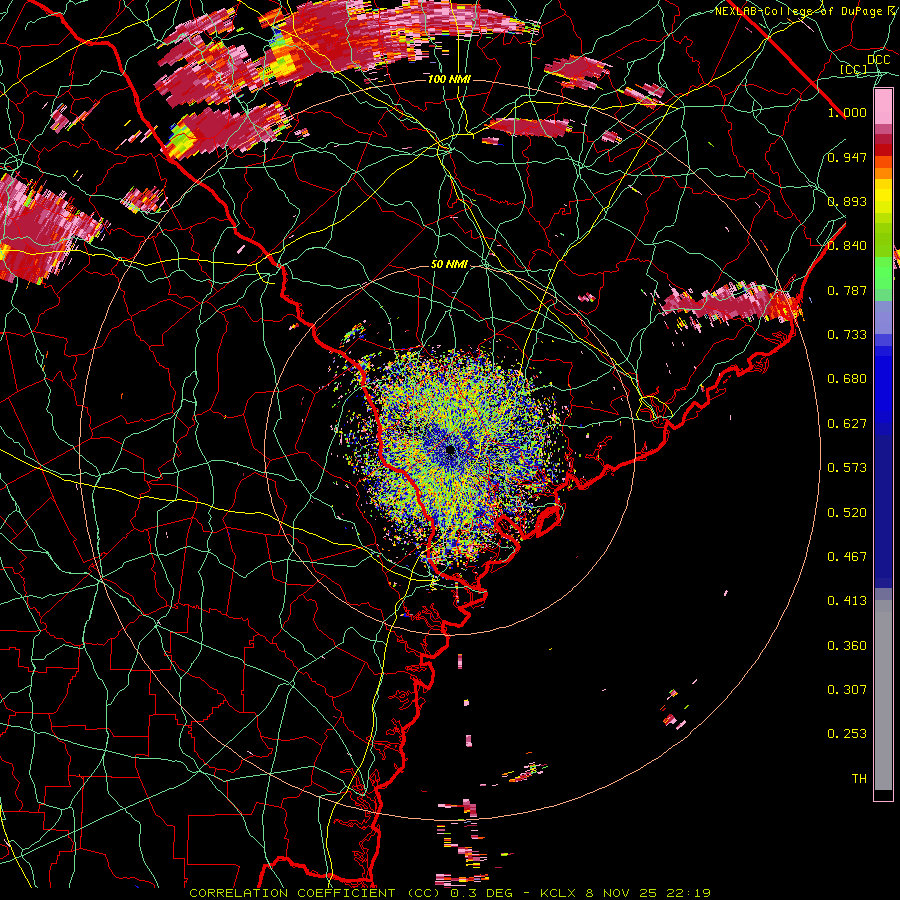The width and height of the screenshot is (900, 900).
Task: Click the 1.000 color scale value
Action: 847,112
